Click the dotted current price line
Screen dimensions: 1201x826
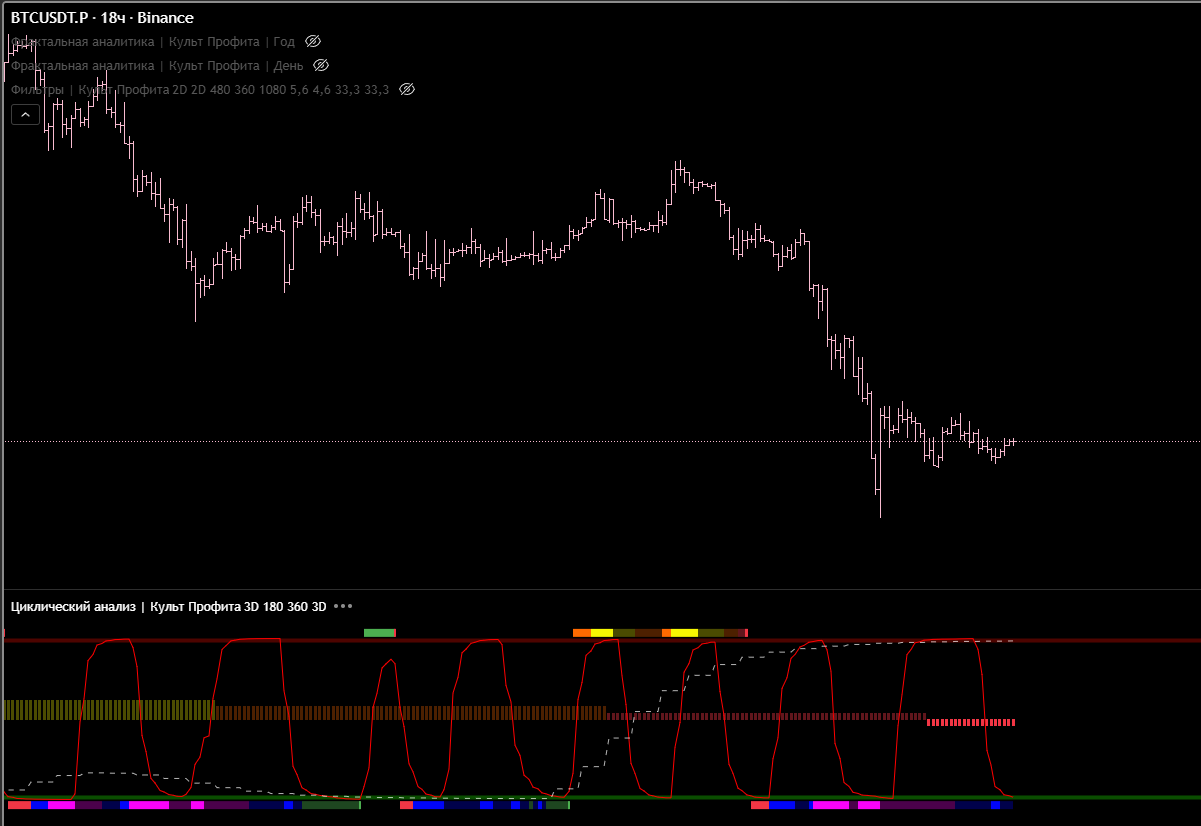coord(1100,441)
